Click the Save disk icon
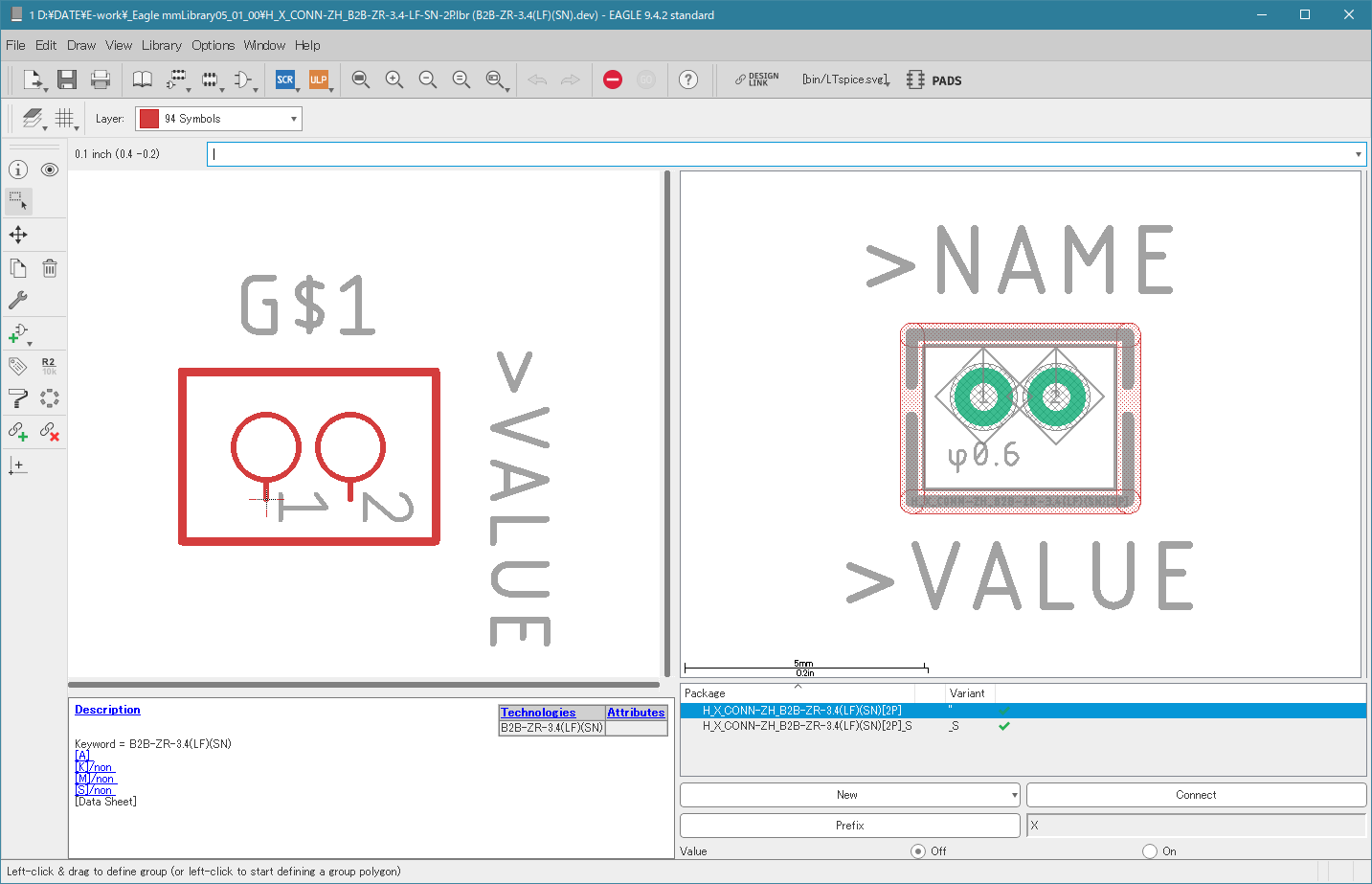 tap(67, 79)
